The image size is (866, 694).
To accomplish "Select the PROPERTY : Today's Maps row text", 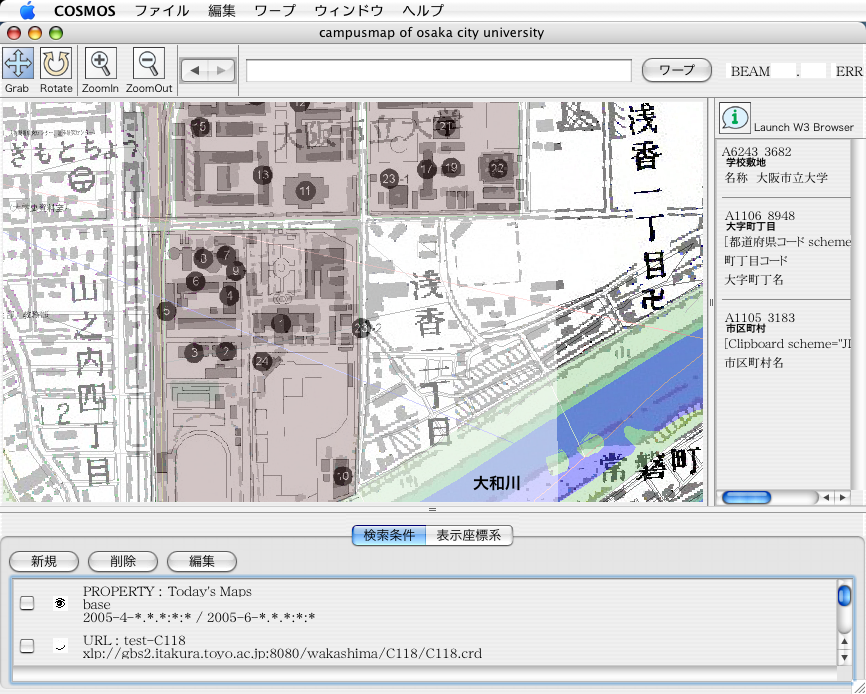I will click(x=167, y=592).
